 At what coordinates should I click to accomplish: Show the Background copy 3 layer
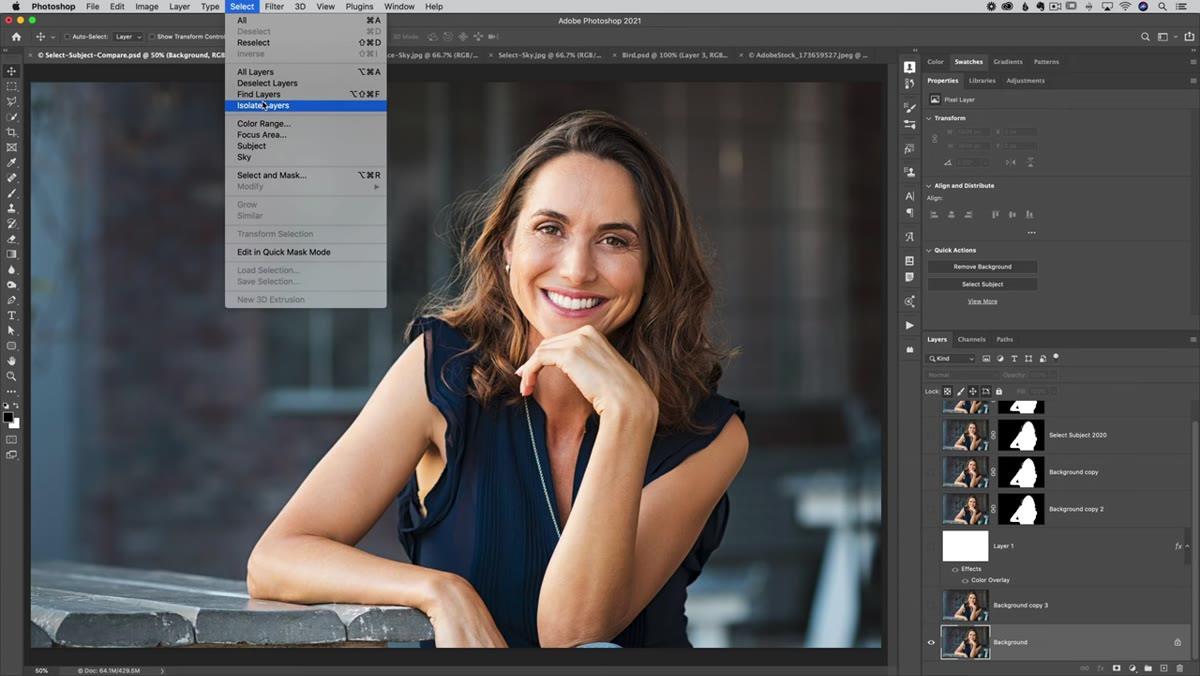(x=931, y=605)
